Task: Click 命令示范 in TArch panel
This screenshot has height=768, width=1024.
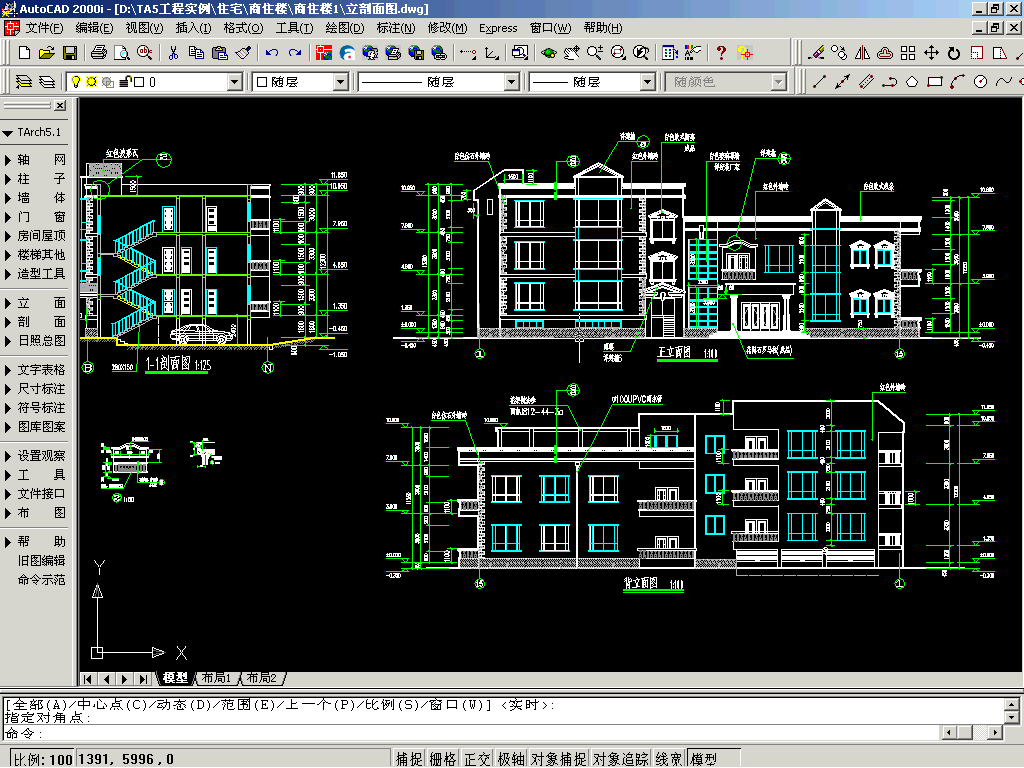Action: (41, 579)
